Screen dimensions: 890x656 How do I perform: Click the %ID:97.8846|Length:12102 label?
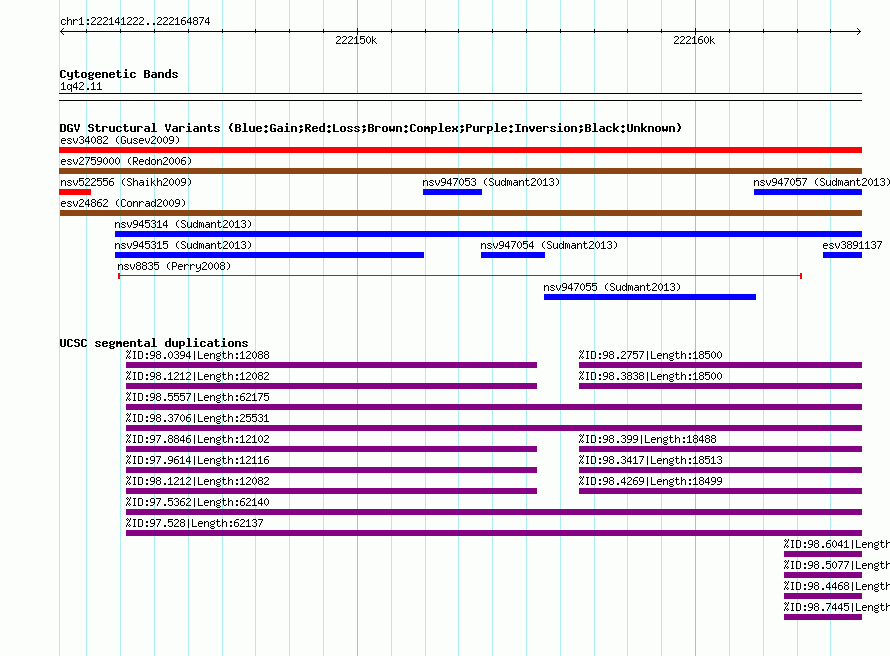198,439
